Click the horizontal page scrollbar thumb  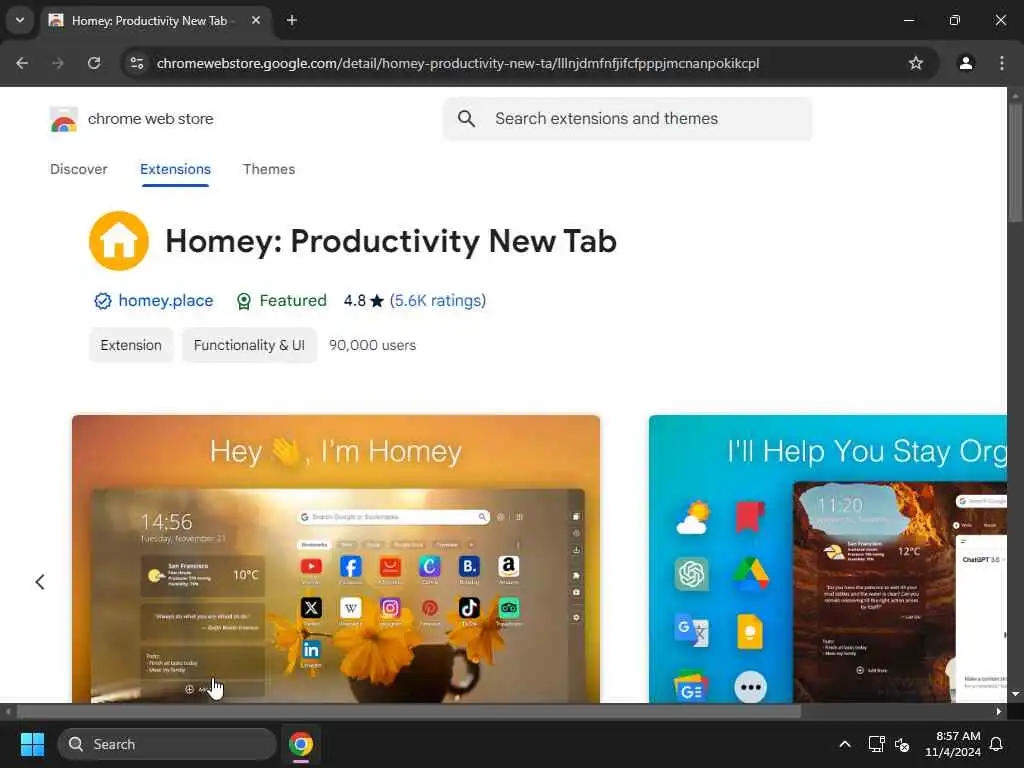[409, 712]
